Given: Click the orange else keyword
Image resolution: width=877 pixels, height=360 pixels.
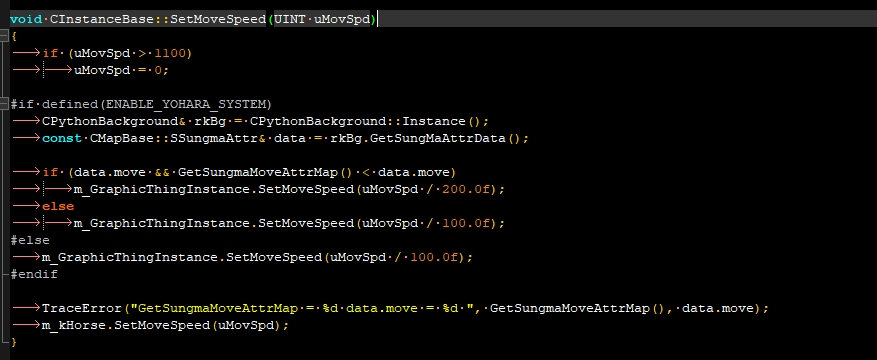Looking at the screenshot, I should point(58,206).
